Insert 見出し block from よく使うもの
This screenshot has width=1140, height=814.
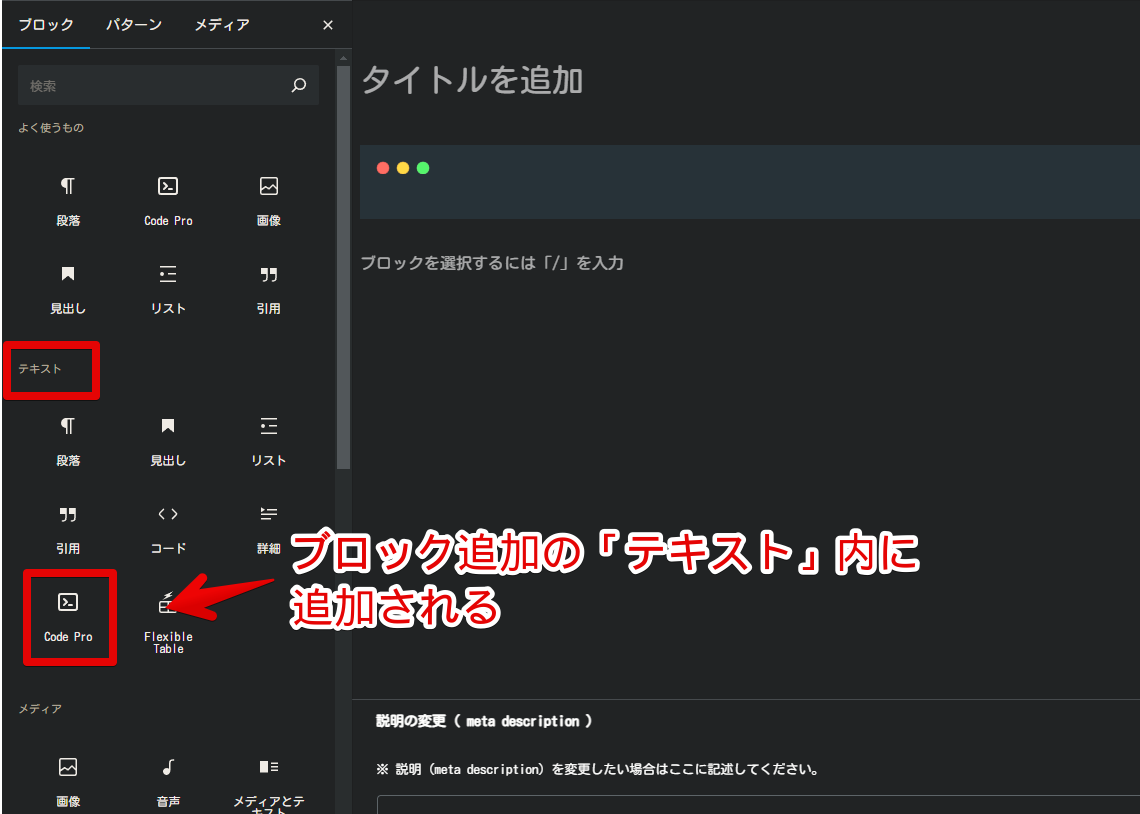point(68,289)
